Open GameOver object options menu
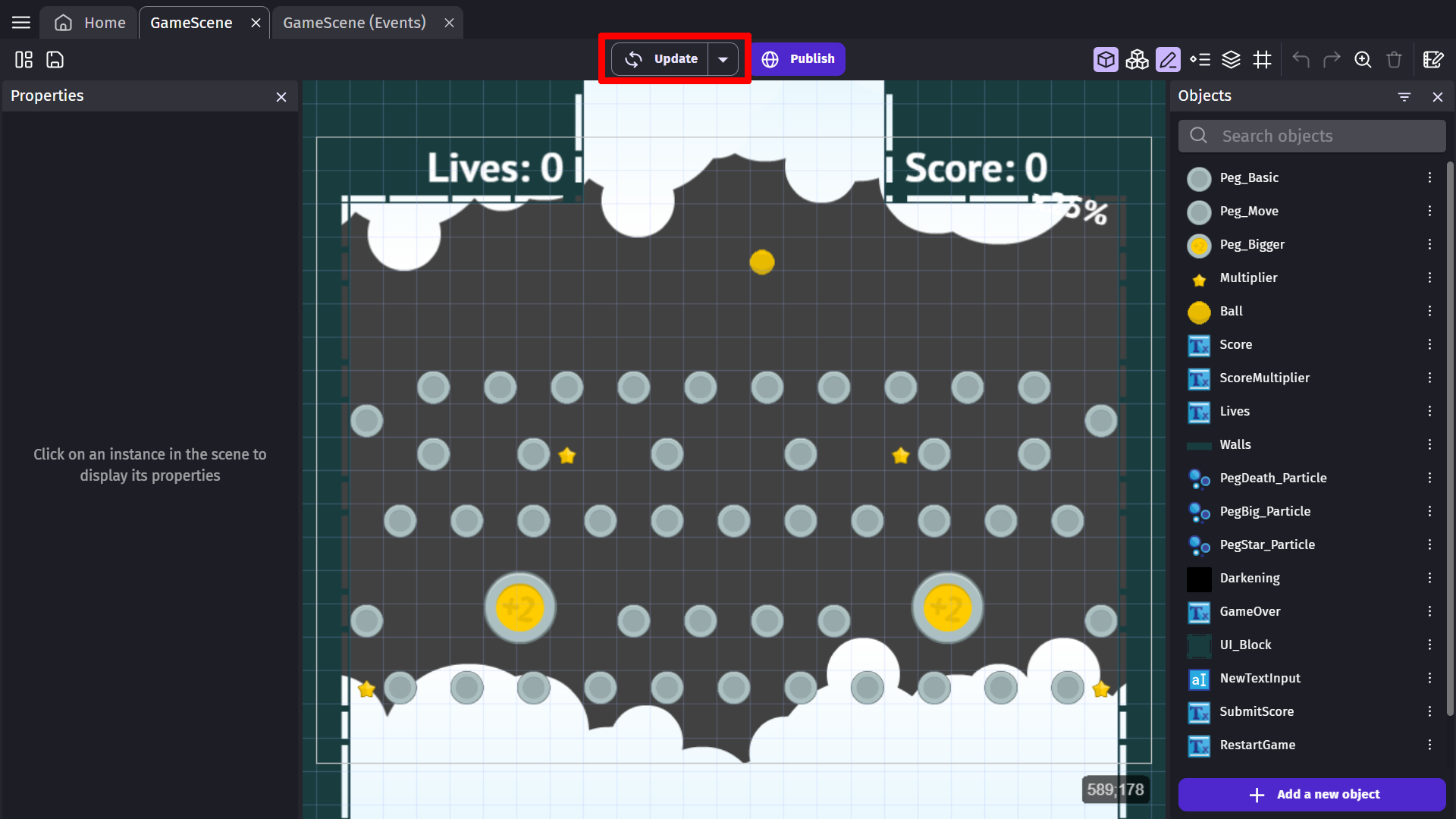Viewport: 1456px width, 819px height. [x=1429, y=611]
